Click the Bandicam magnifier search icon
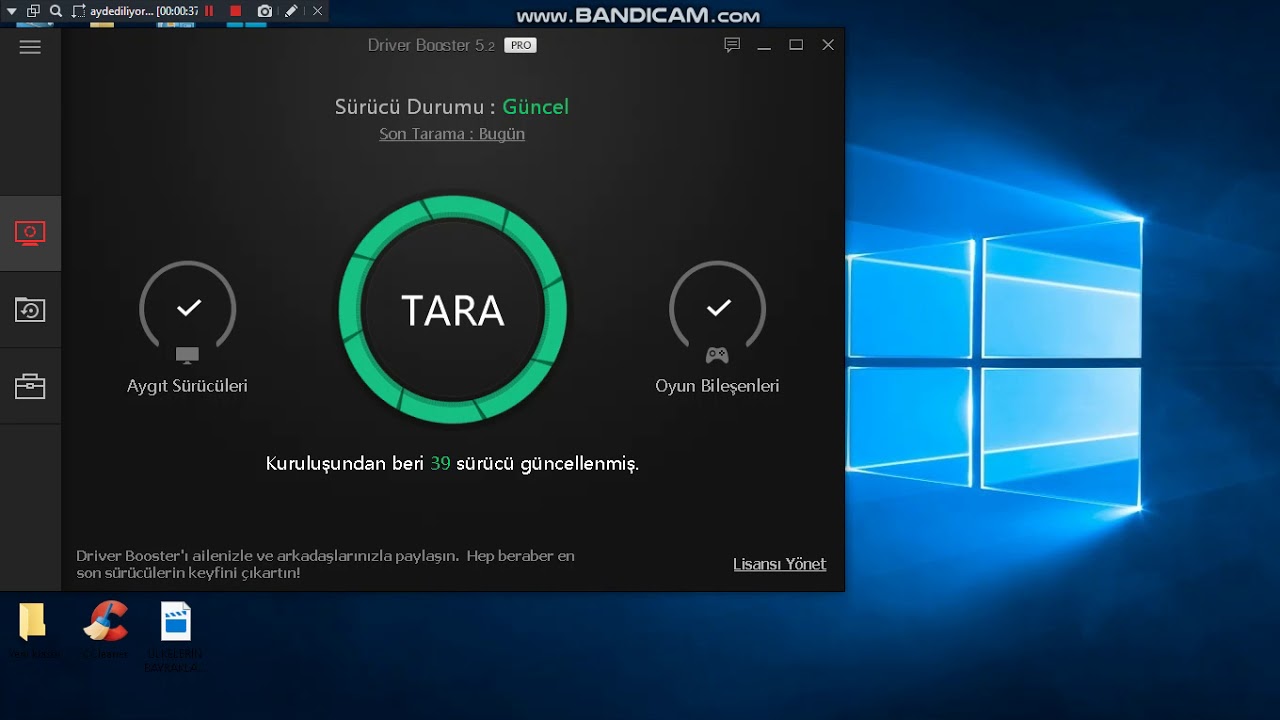 (56, 11)
